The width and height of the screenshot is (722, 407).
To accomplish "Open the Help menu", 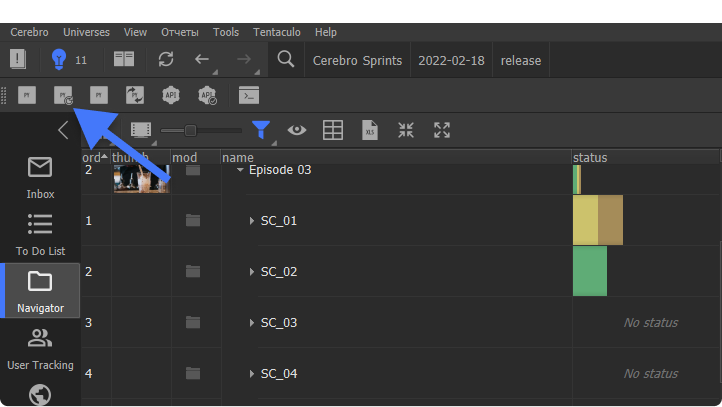I will tap(326, 32).
